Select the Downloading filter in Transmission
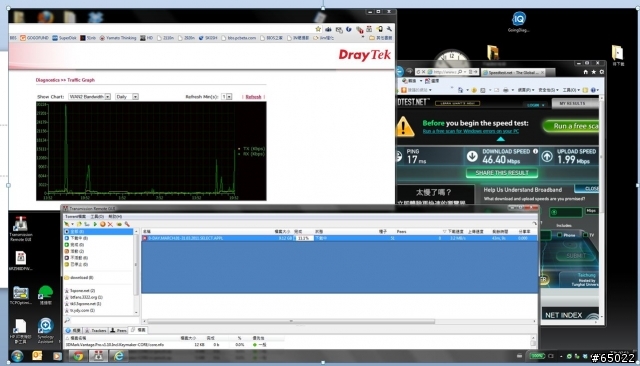This screenshot has width=640, height=366. coord(98,238)
